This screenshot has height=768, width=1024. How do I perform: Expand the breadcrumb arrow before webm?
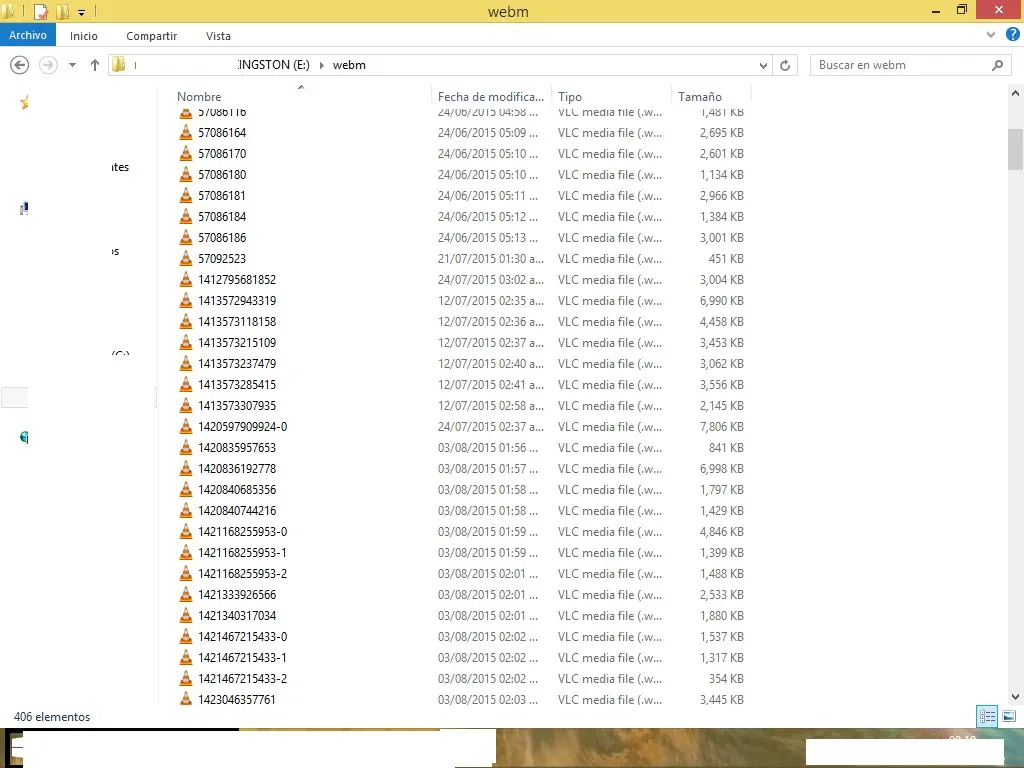pos(321,65)
